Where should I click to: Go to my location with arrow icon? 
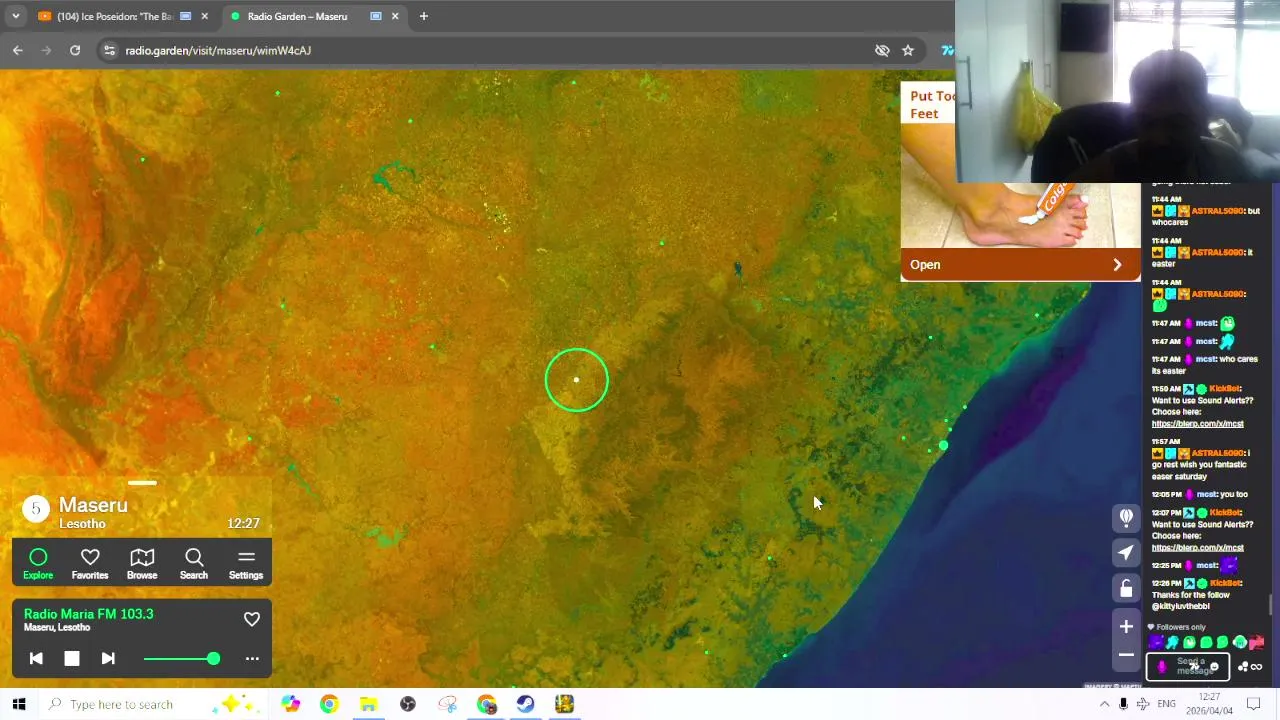point(1126,553)
